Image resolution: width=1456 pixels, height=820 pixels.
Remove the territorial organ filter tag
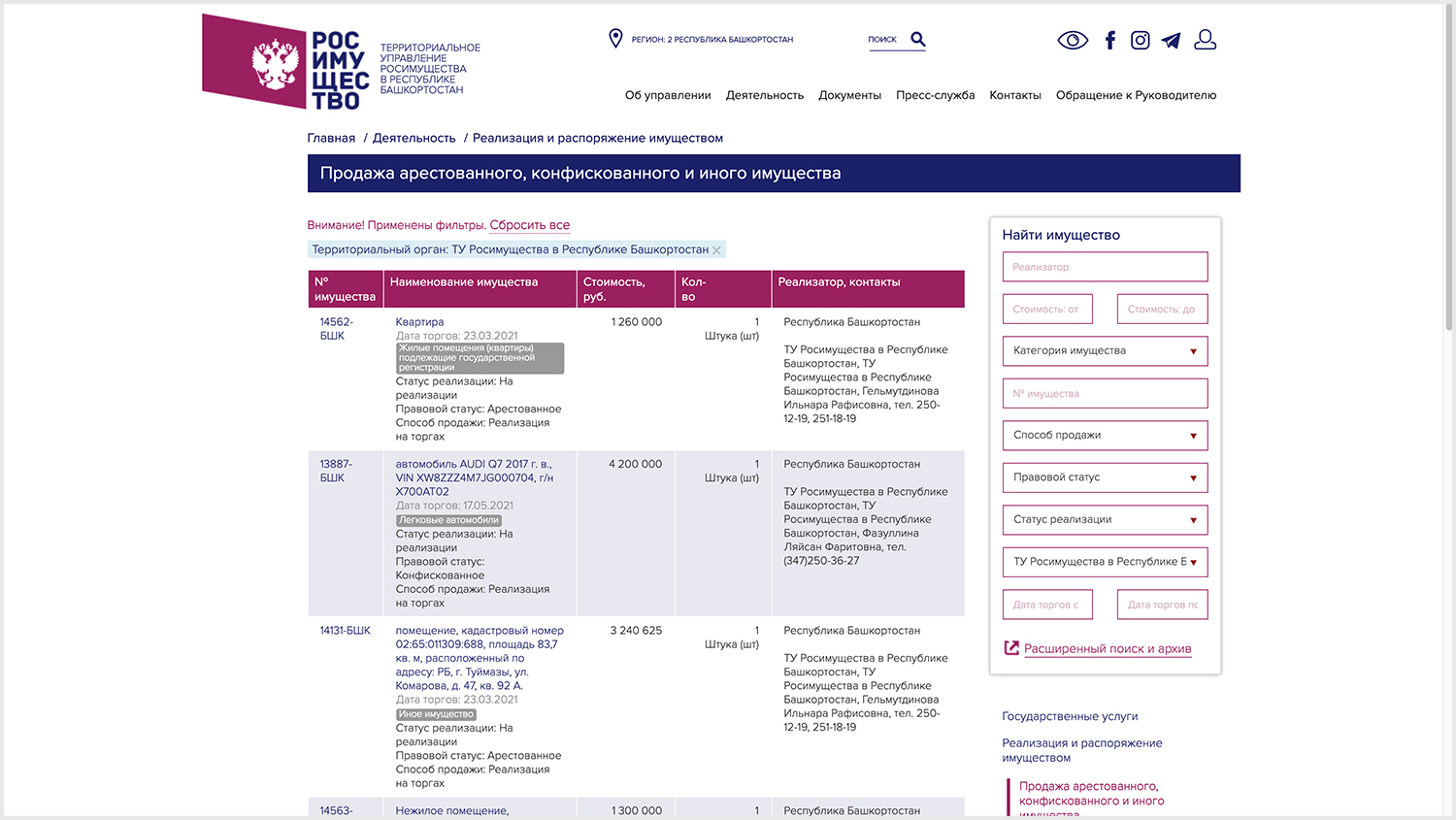click(716, 250)
